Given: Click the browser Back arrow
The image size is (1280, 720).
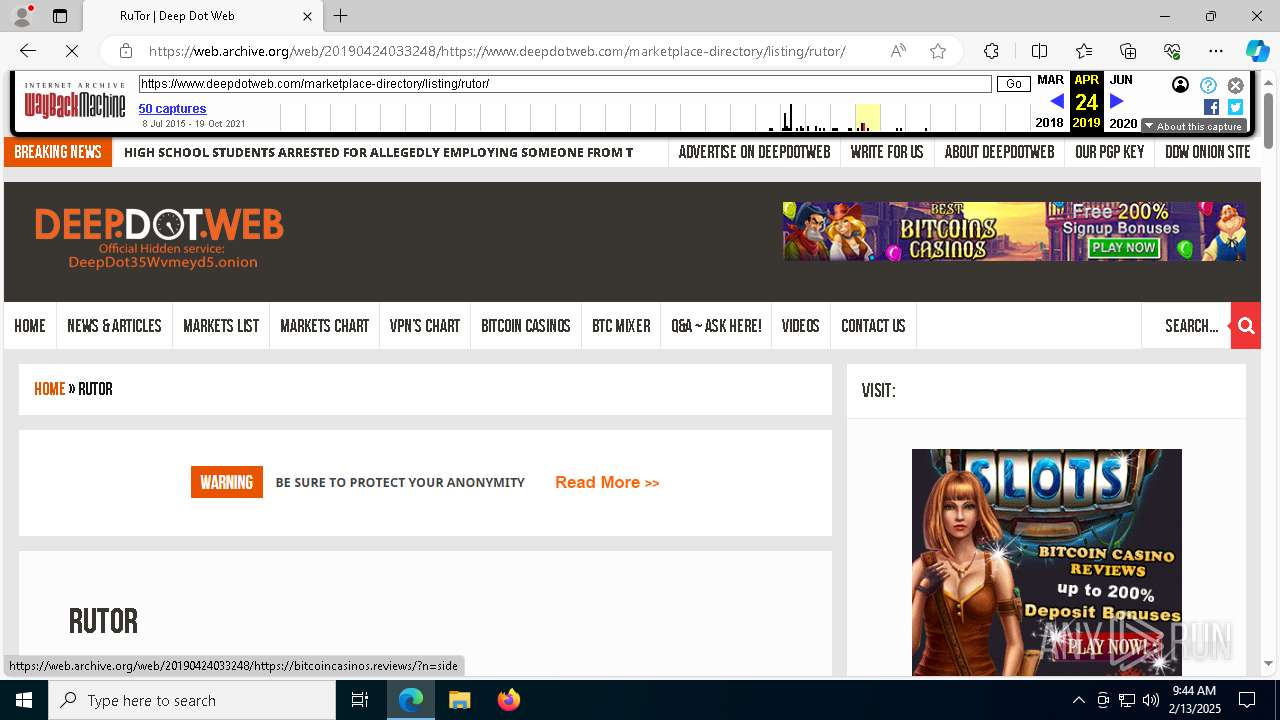Looking at the screenshot, I should point(28,51).
